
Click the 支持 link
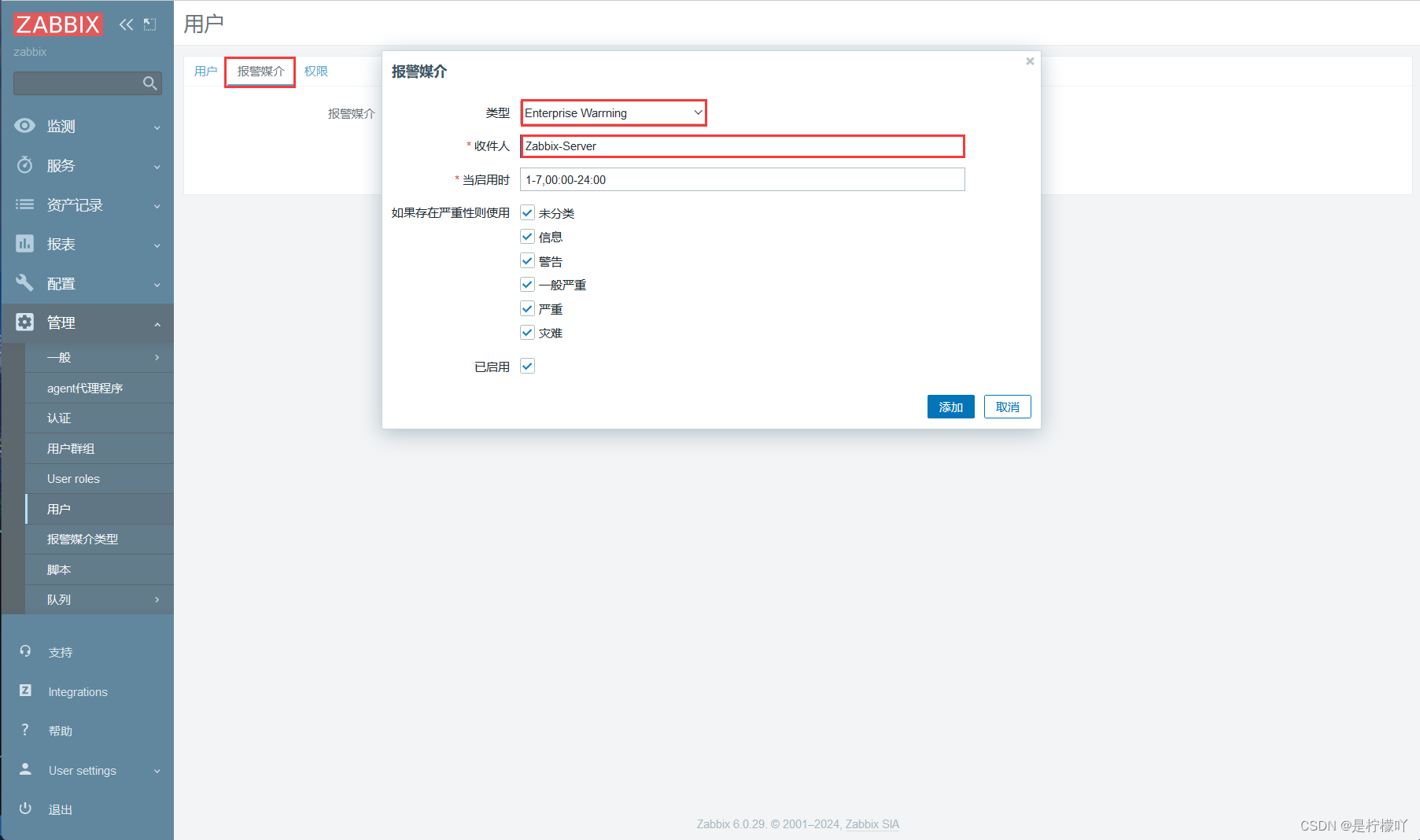(x=61, y=653)
